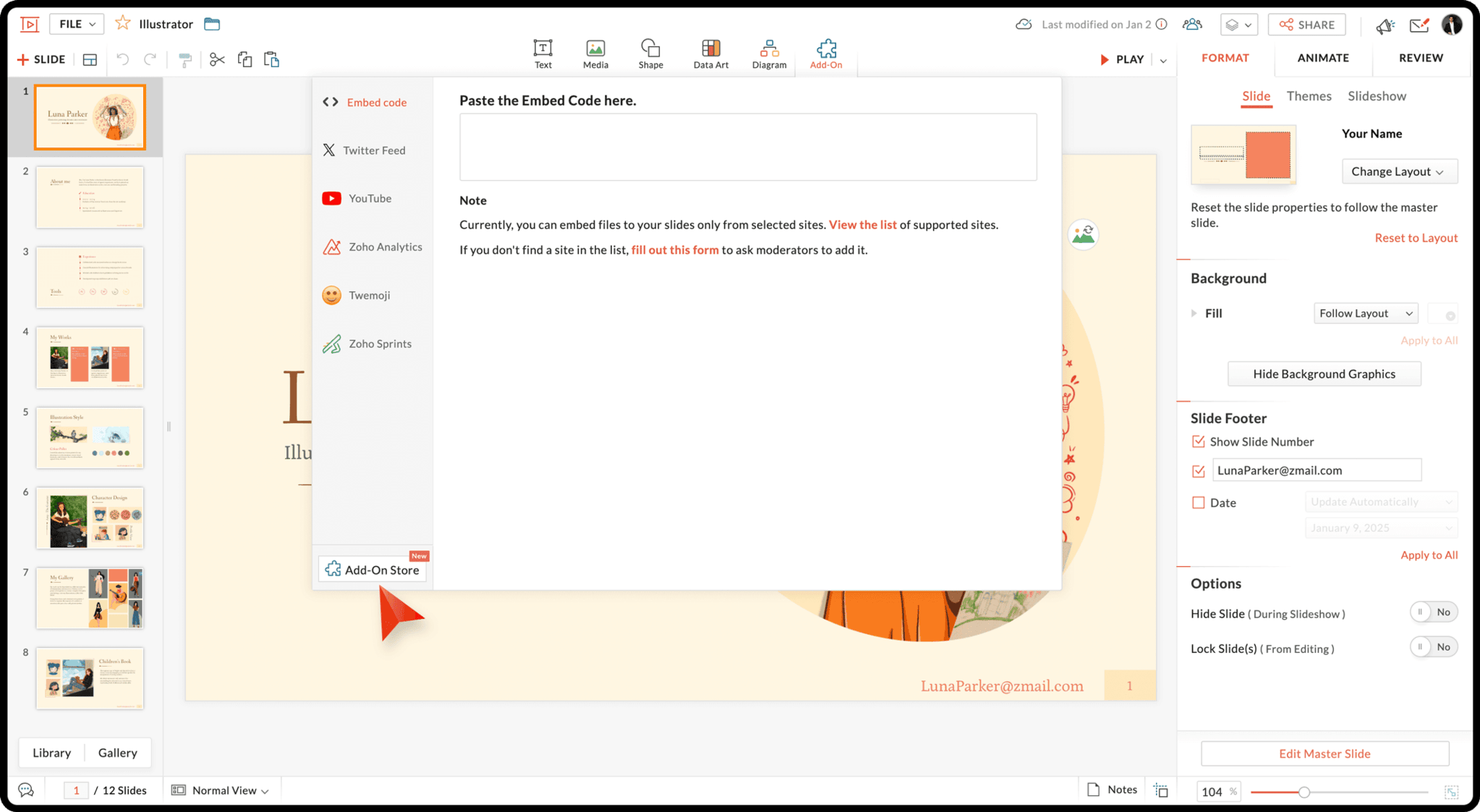This screenshot has height=812, width=1480.
Task: Open the comments chat icon in status bar
Action: [x=26, y=790]
